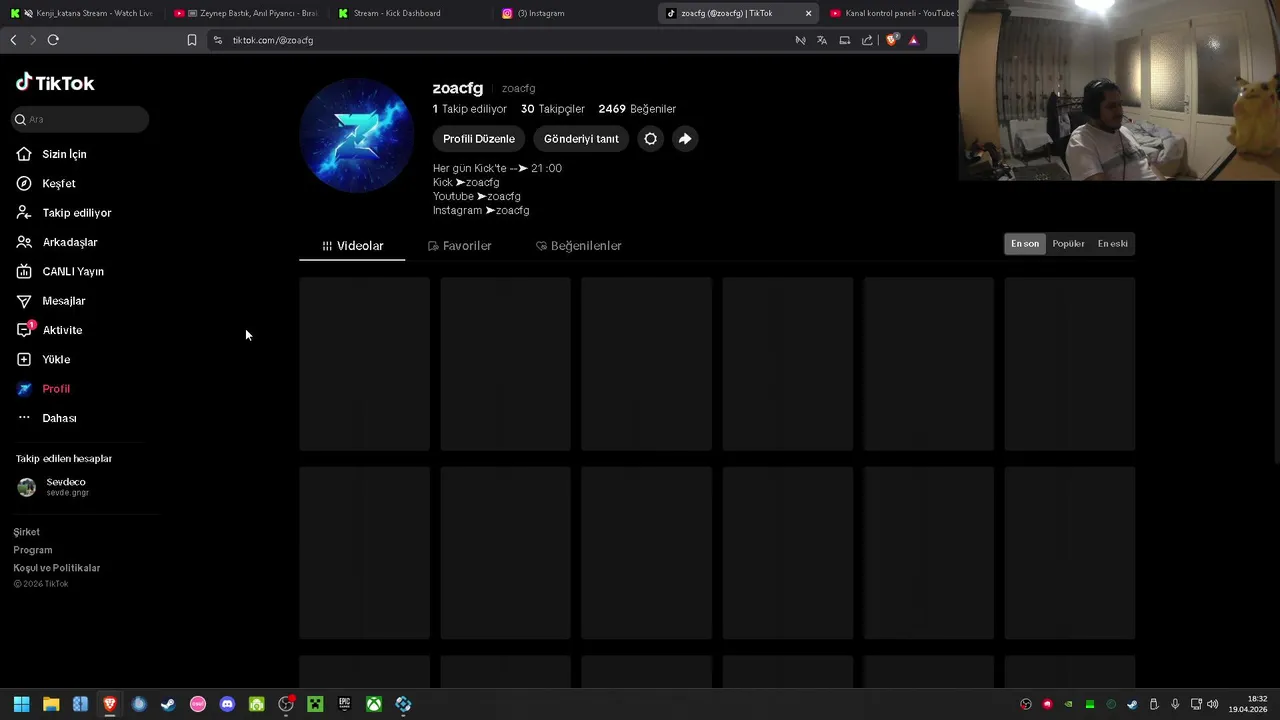Open Yükle upload page

[x=43, y=359]
